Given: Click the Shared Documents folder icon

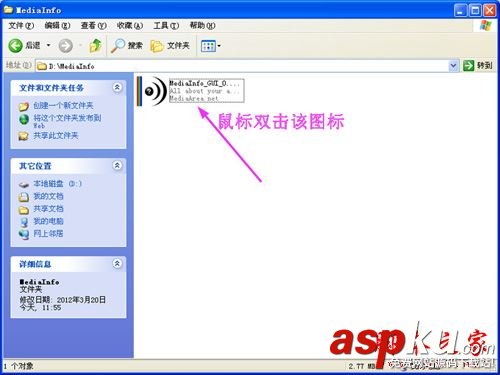Looking at the screenshot, I should pos(24,210).
